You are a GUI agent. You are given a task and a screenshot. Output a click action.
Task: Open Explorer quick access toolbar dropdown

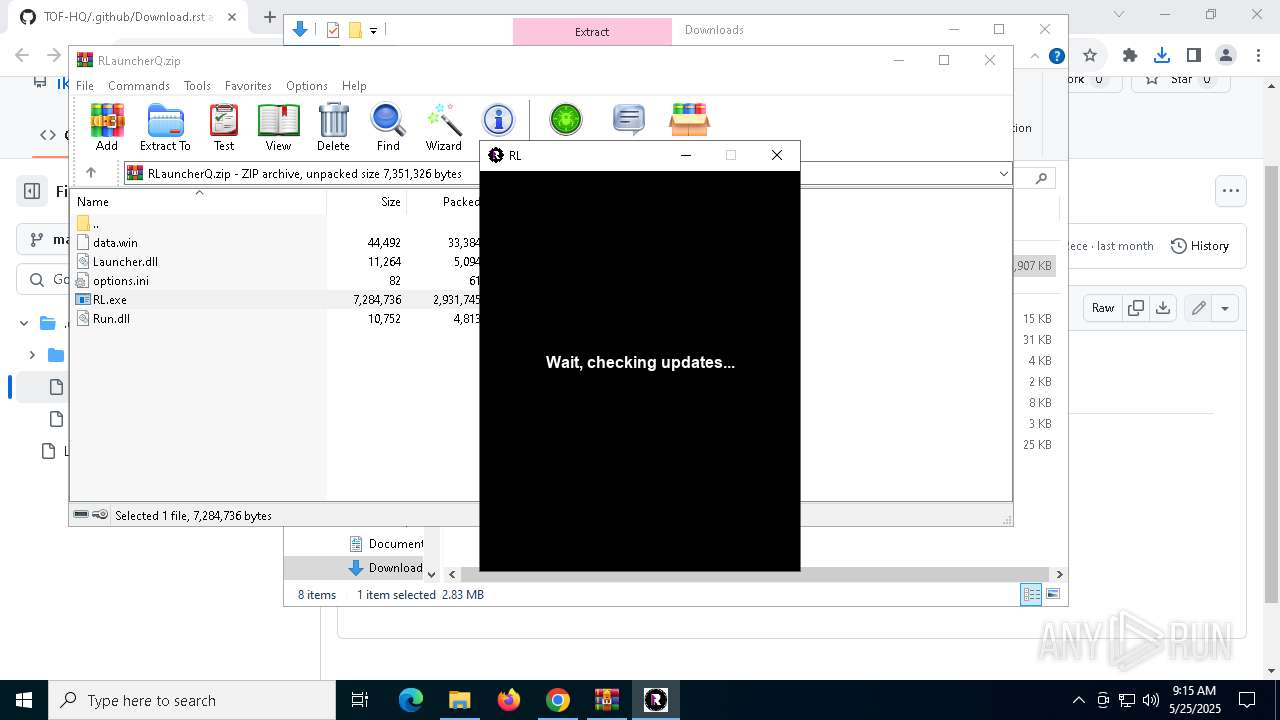(x=373, y=31)
